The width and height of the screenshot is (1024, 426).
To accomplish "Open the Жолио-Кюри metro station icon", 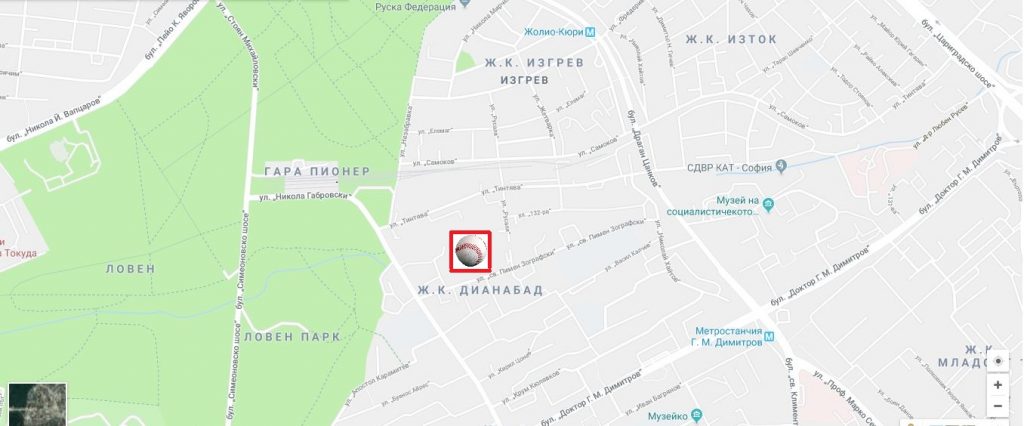I will pos(590,32).
